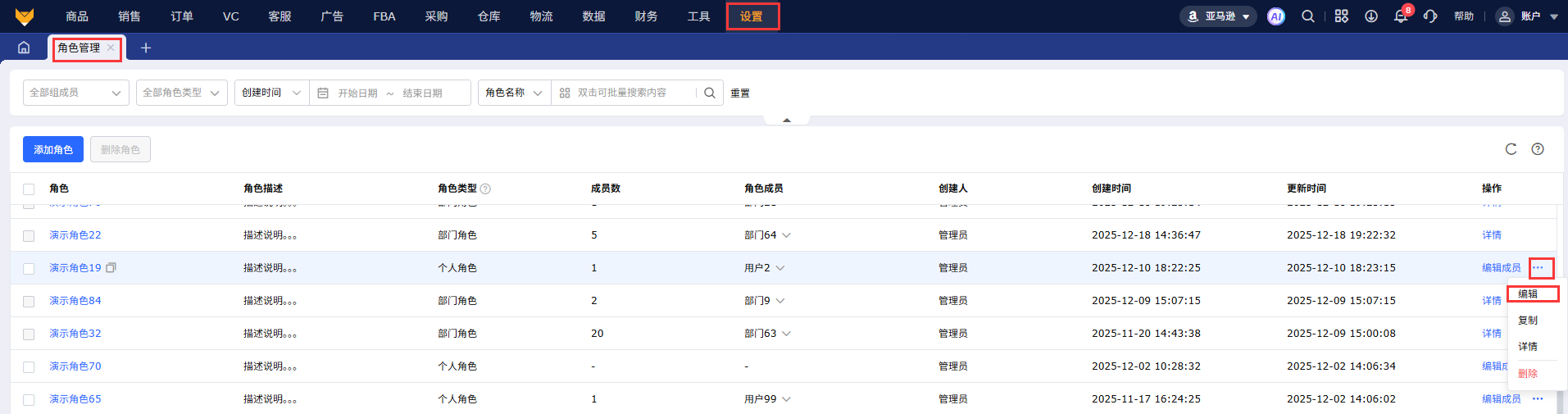Open the help question mark icon
Screen dimensions: 1568x414
(1538, 149)
